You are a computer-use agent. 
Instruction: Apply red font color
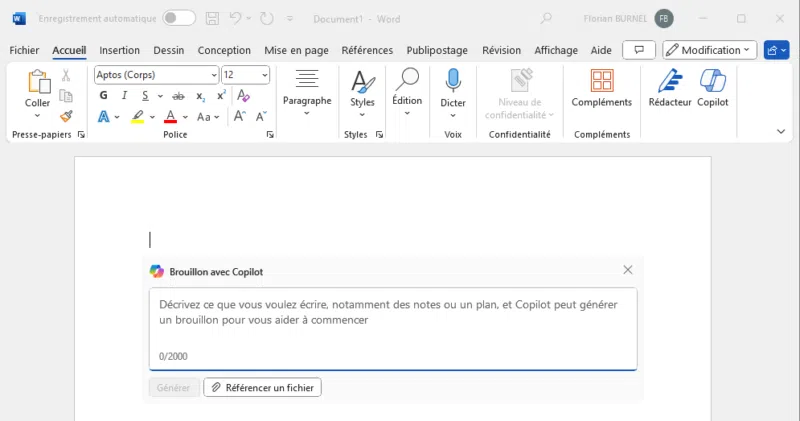click(x=170, y=117)
